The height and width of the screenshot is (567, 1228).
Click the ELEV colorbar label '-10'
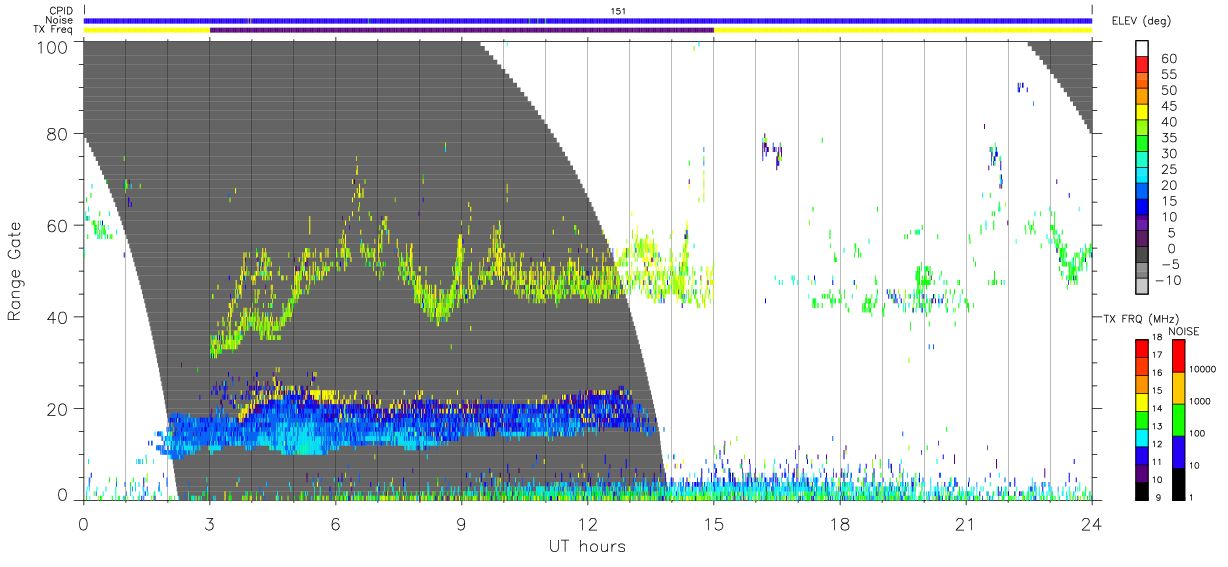[1169, 280]
